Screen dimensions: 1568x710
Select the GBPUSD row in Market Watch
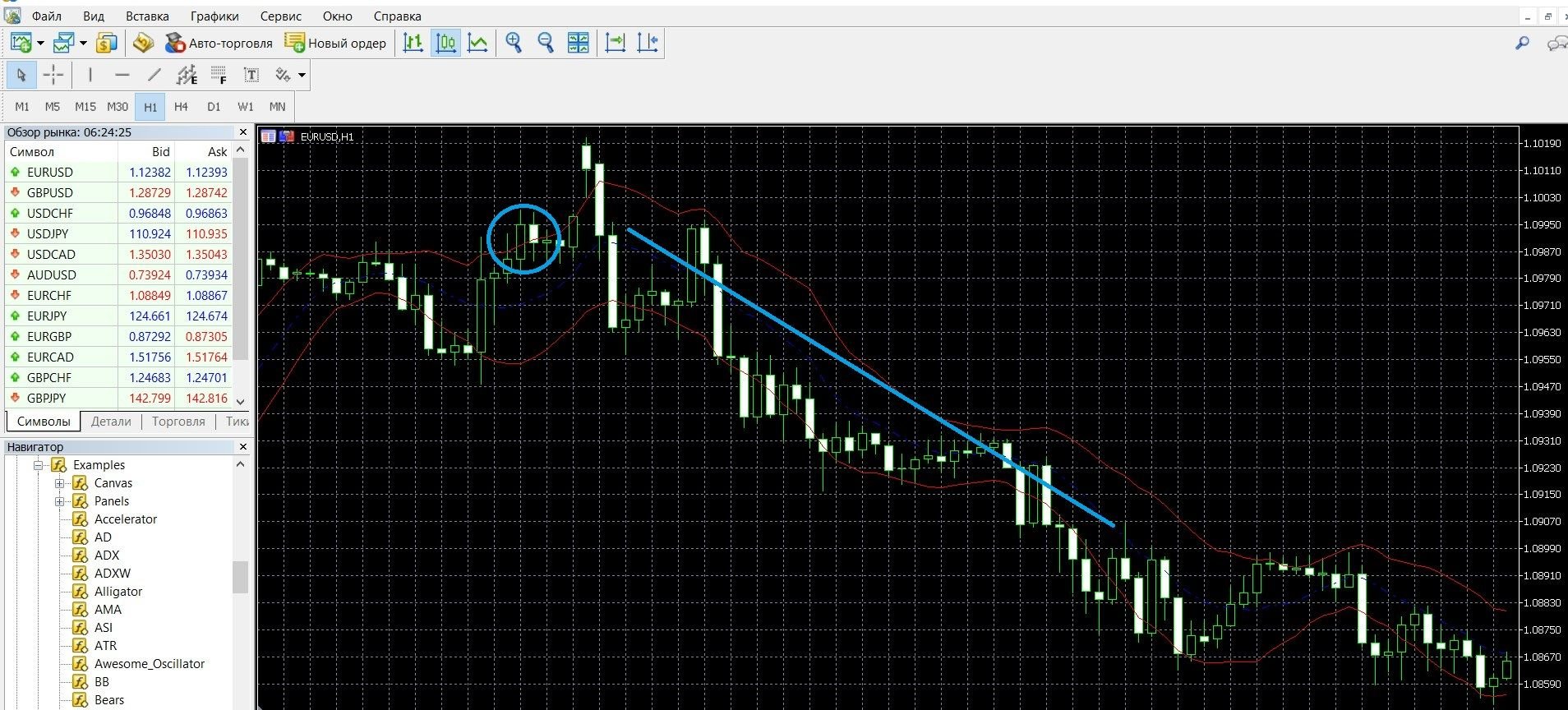tap(119, 192)
